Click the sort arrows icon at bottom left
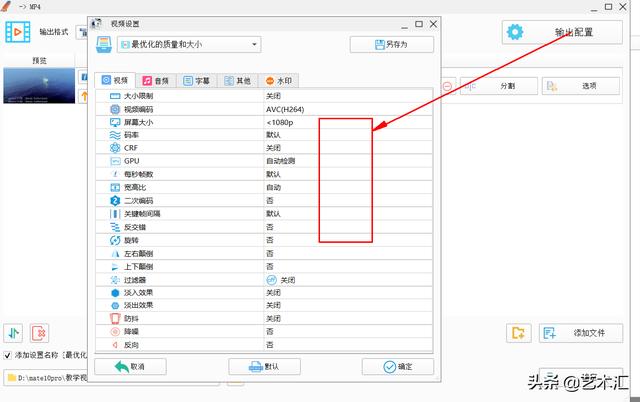Screen dimensions: 640x402 pos(13,333)
